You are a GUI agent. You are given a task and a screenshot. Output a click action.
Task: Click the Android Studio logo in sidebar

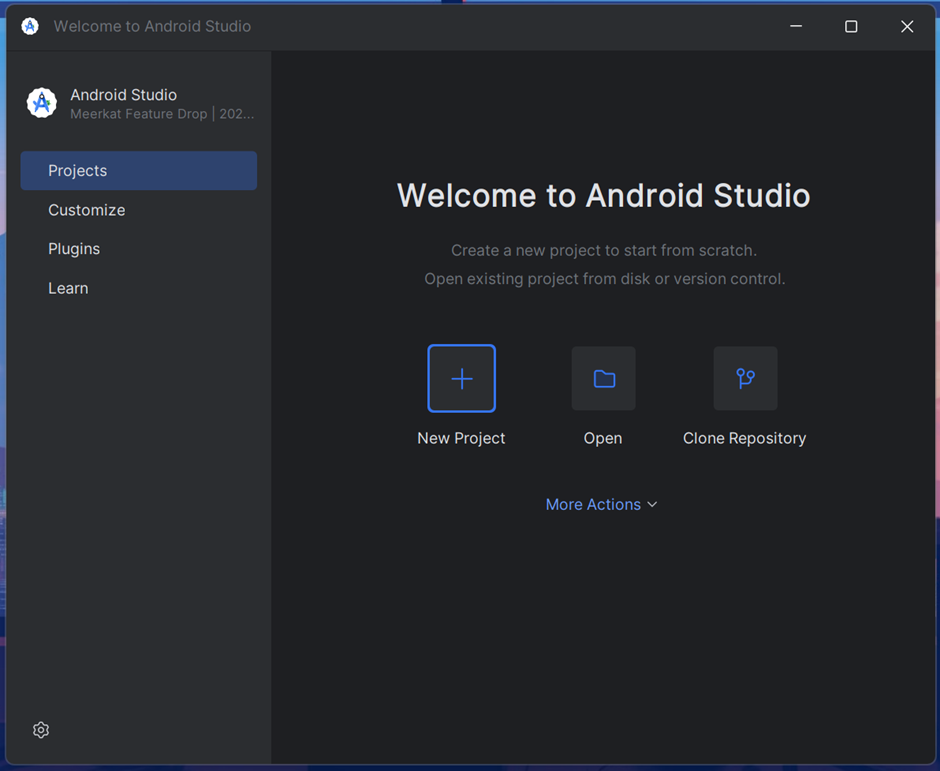pyautogui.click(x=42, y=103)
